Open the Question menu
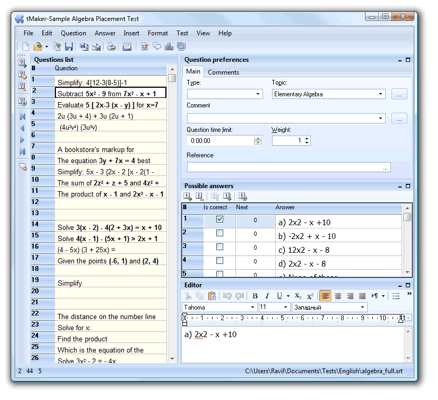438x400 pixels. 73,33
